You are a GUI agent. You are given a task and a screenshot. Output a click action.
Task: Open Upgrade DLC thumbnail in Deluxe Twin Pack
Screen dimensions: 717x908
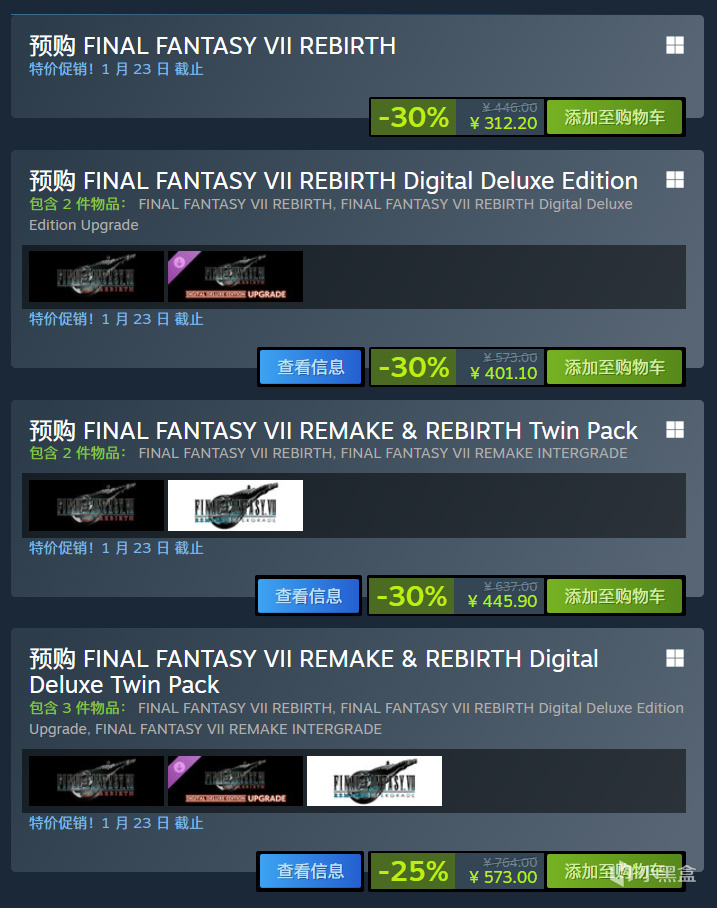click(x=235, y=781)
